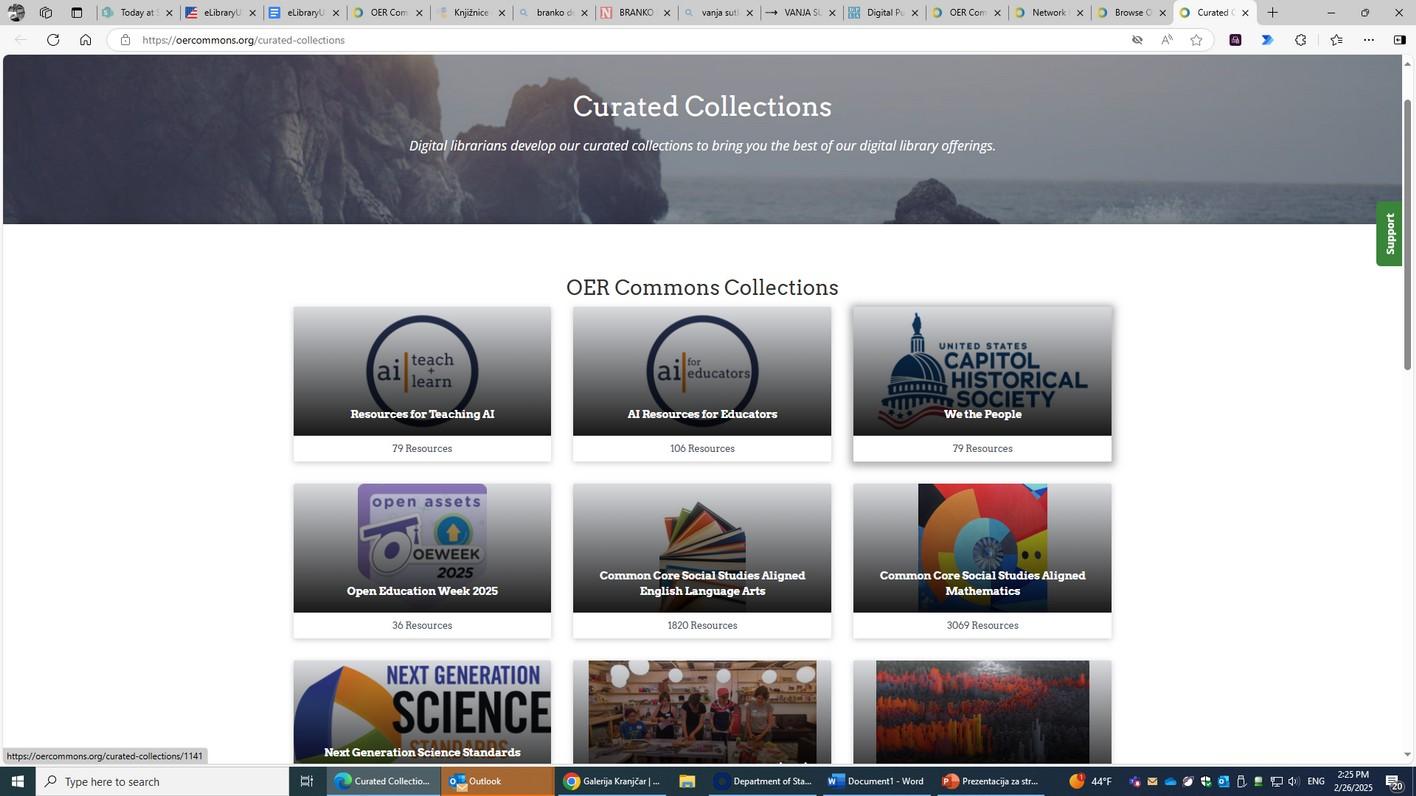This screenshot has width=1416, height=796.
Task: Open Outlook from the taskbar
Action: point(497,781)
